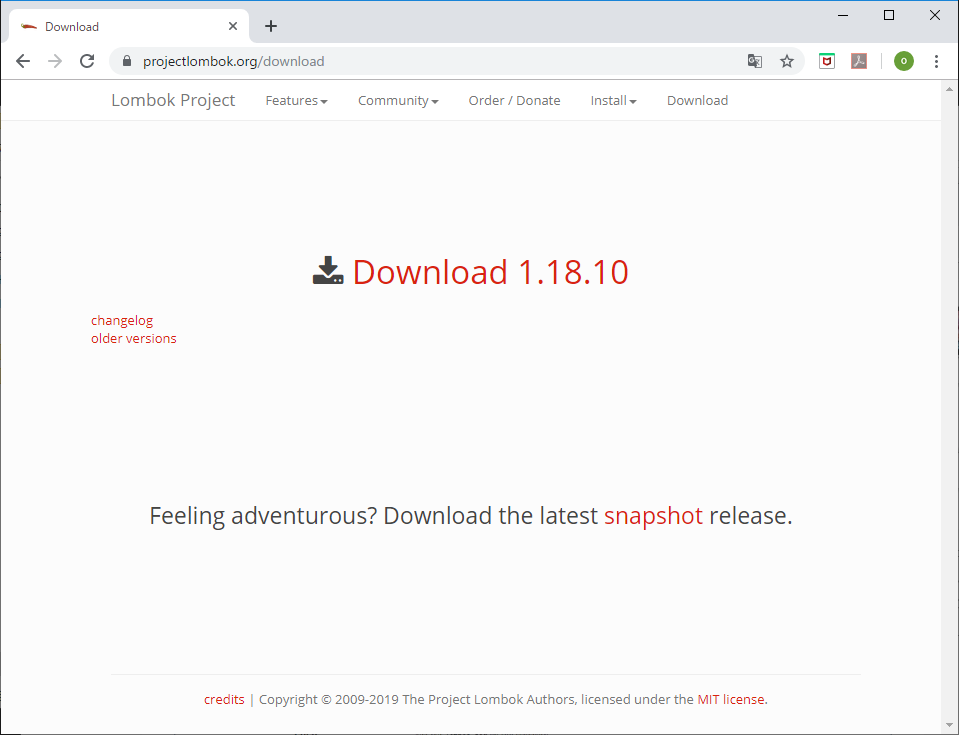This screenshot has width=959, height=735.
Task: Bookmark this page with the star
Action: [x=787, y=61]
